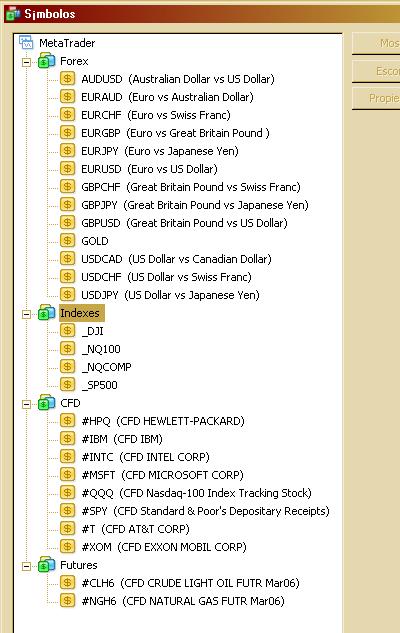Select #INTC (CFD INTEL CORP) entry

[145, 457]
